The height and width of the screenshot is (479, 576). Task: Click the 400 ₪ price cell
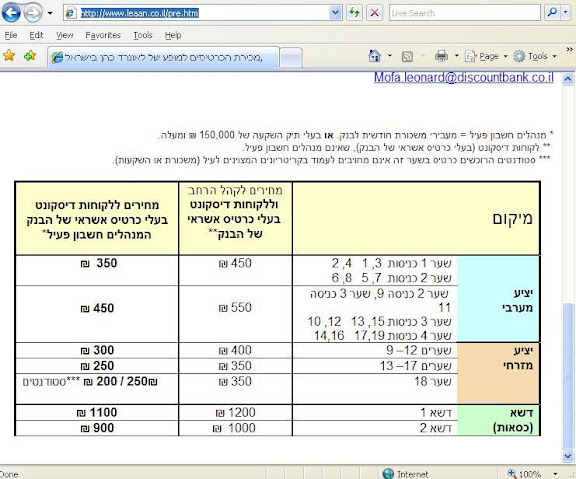click(x=235, y=350)
